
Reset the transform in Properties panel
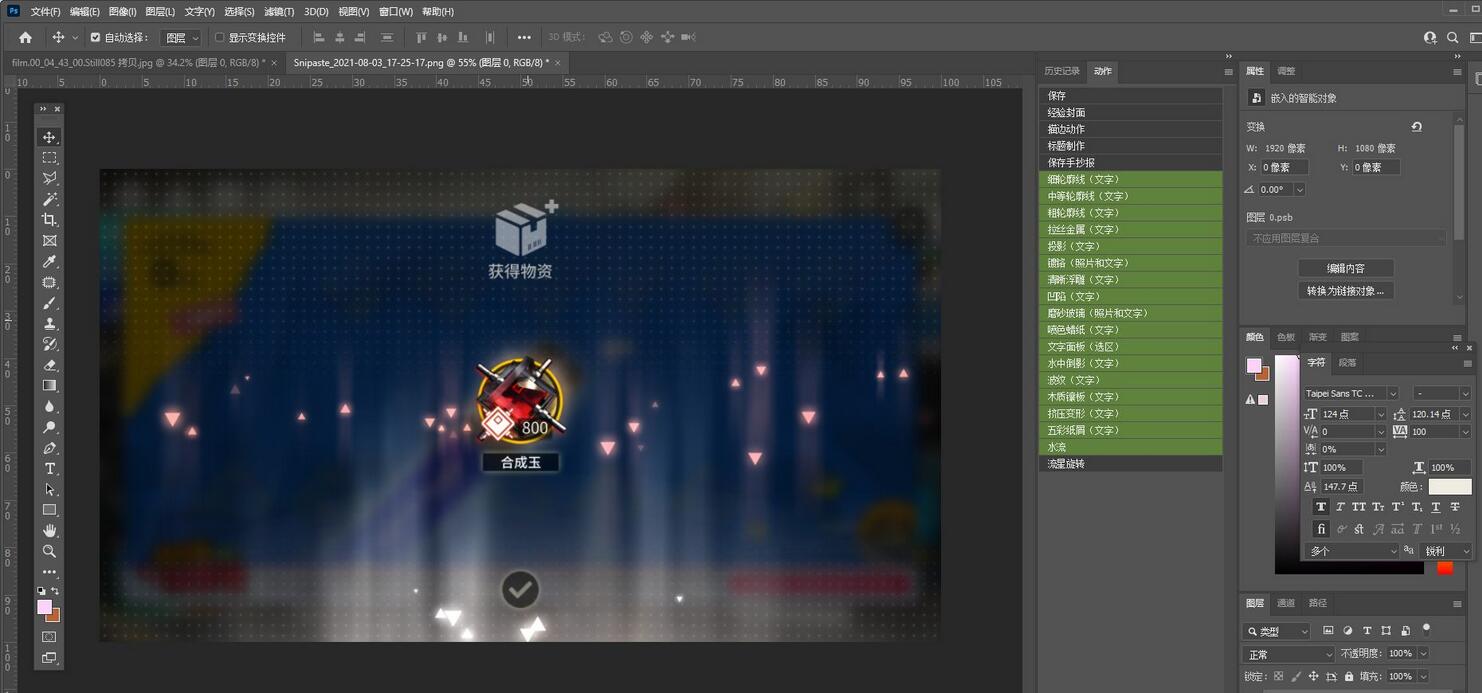1416,127
